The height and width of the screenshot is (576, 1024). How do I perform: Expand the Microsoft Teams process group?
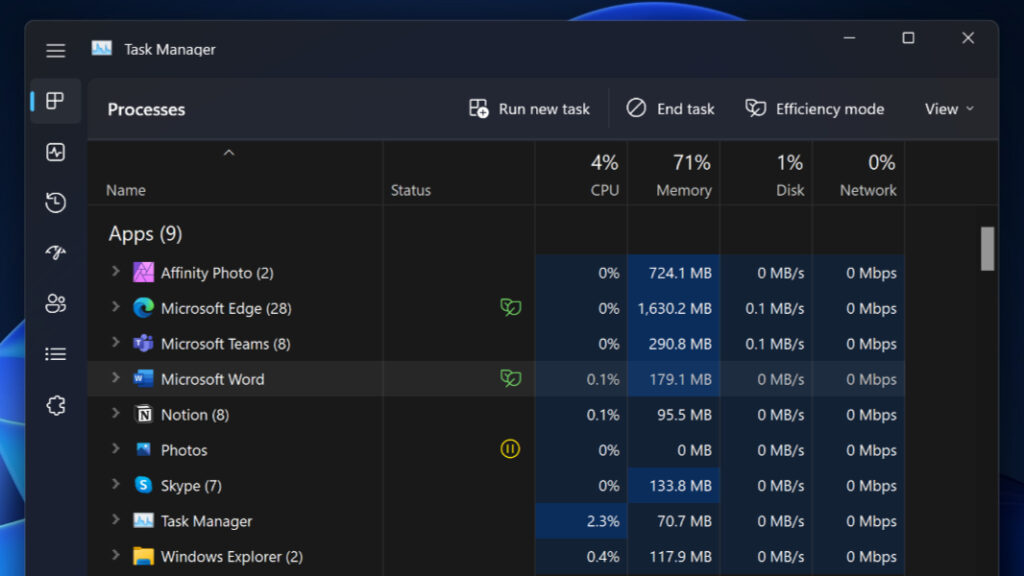116,342
